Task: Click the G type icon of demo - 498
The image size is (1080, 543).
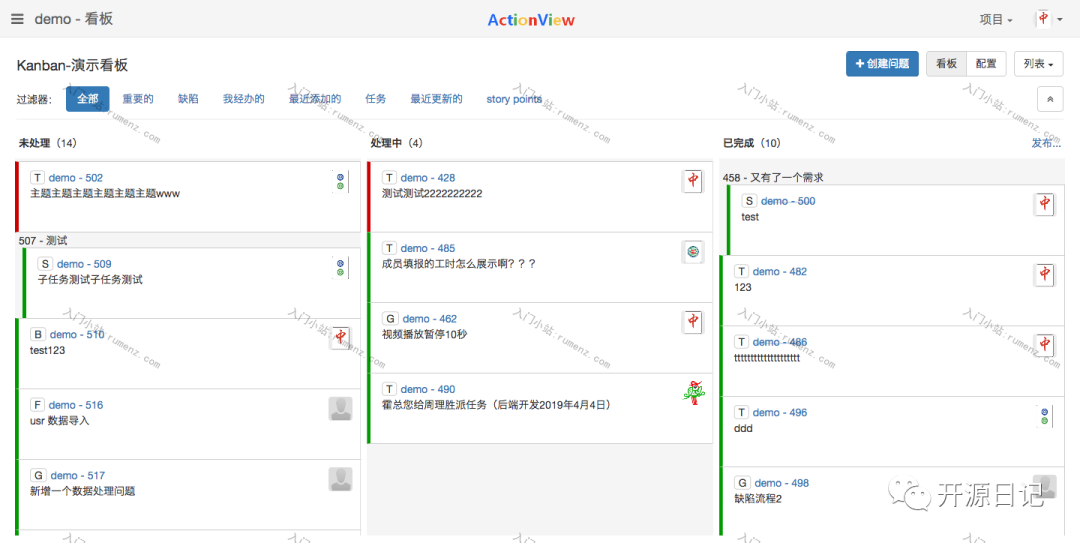Action: click(742, 483)
